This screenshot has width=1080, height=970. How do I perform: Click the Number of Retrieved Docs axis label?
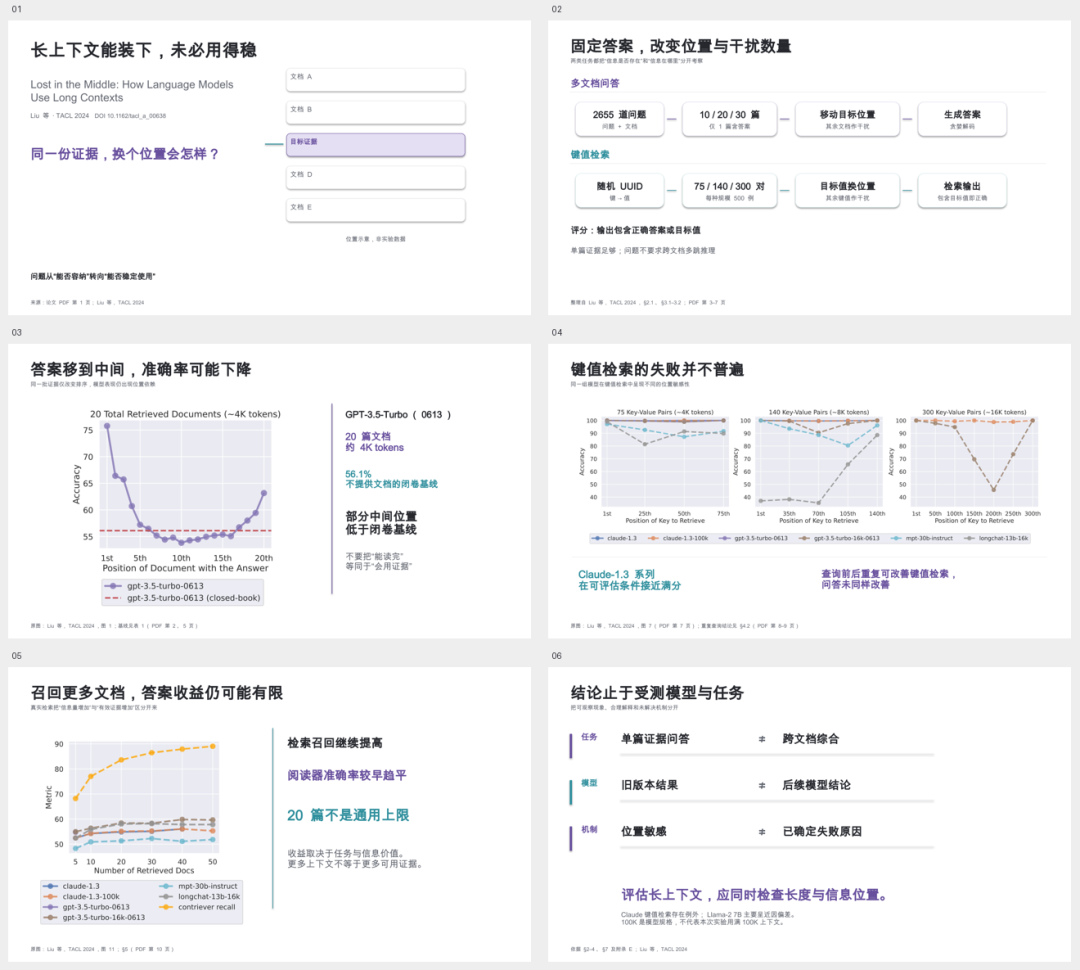[x=144, y=871]
